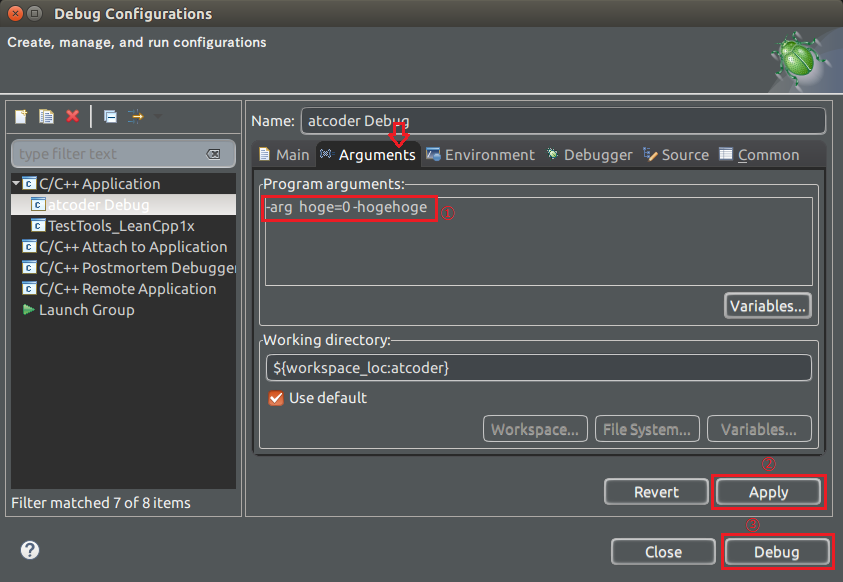
Task: Open the Variables dialog for program arguments
Action: pyautogui.click(x=767, y=305)
